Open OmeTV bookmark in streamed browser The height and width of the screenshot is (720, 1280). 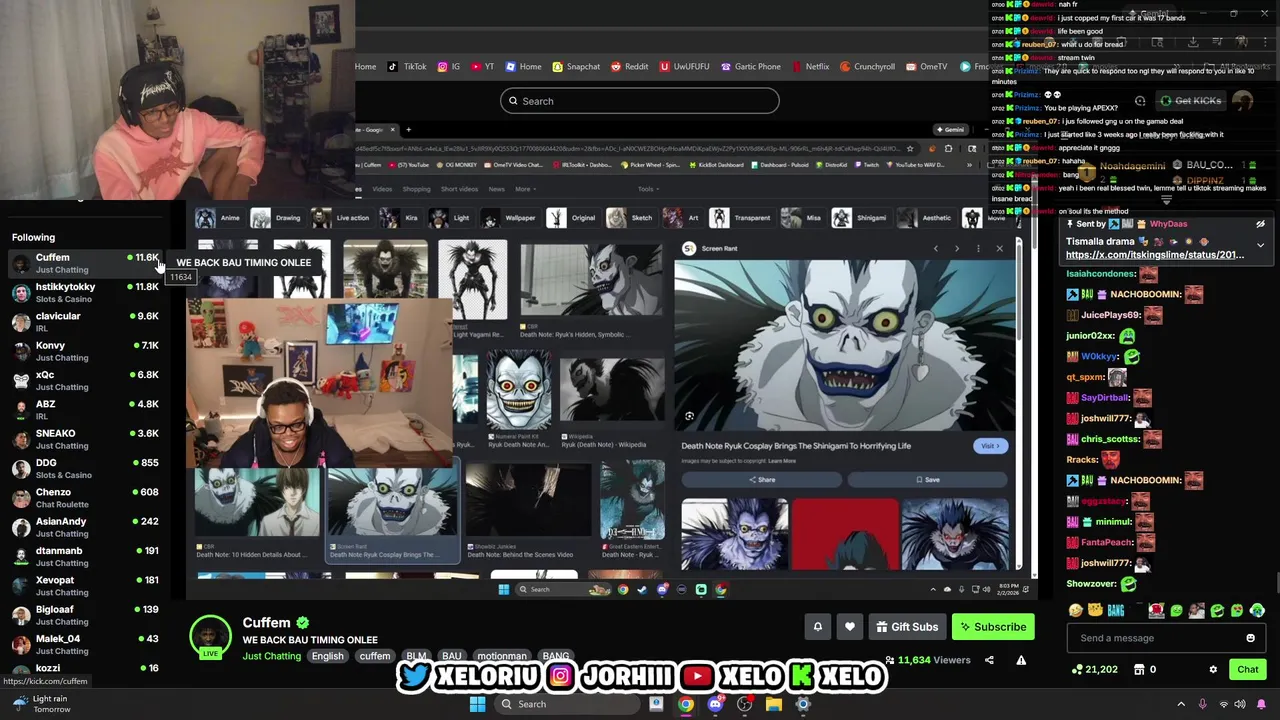tap(926, 67)
